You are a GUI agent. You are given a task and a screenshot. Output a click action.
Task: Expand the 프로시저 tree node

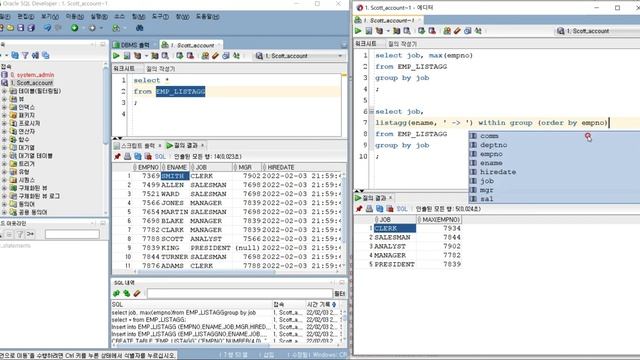point(4,123)
